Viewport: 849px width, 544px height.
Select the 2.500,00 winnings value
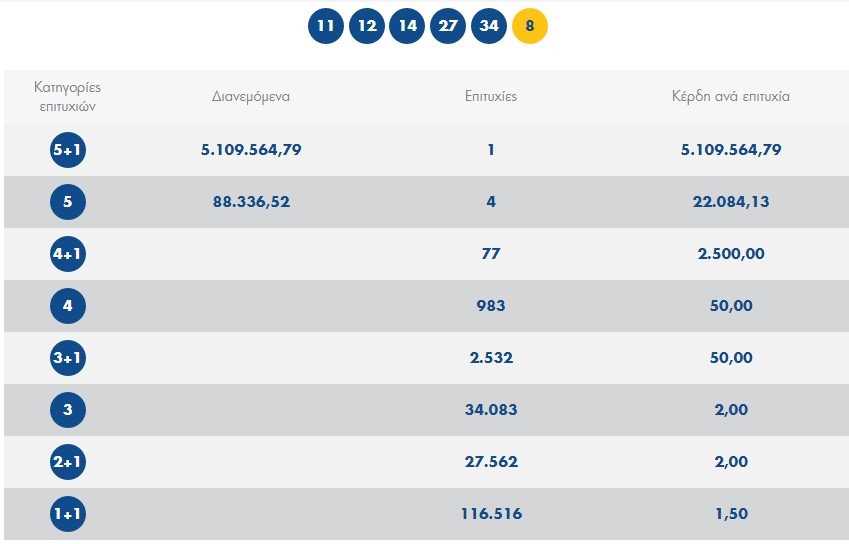pos(731,254)
